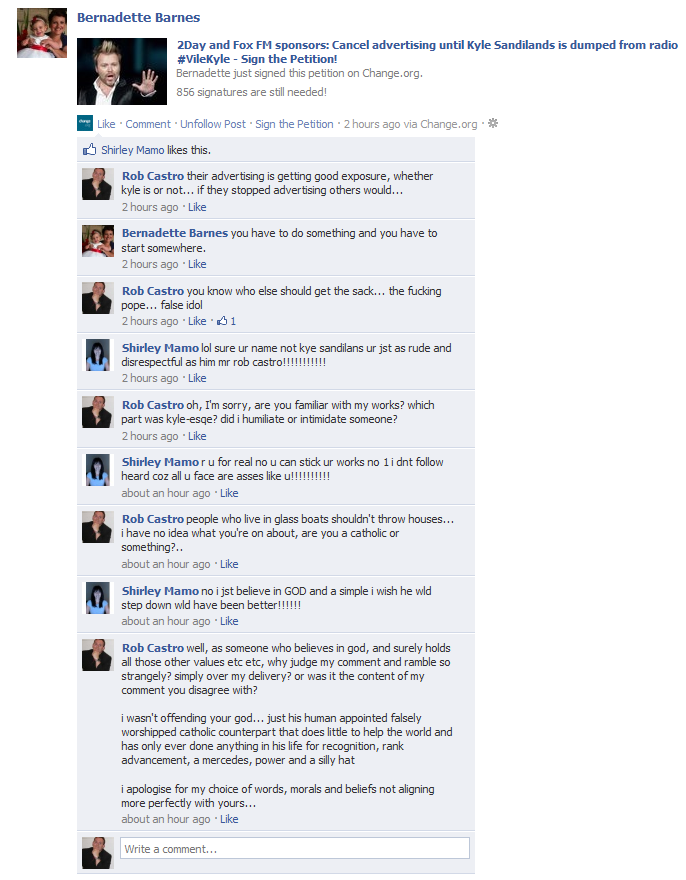Click Shirley Mamo's name in the likes line
This screenshot has width=686, height=880.
tap(132, 150)
